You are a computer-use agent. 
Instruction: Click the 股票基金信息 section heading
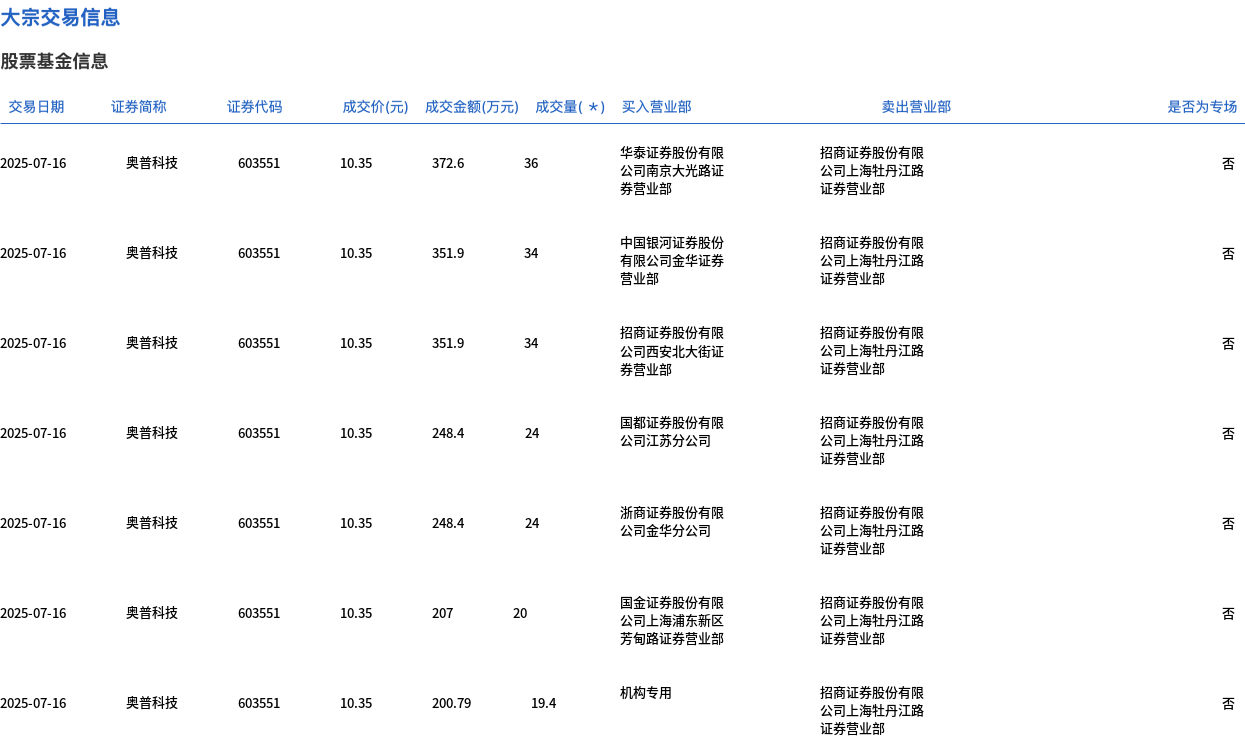point(54,61)
